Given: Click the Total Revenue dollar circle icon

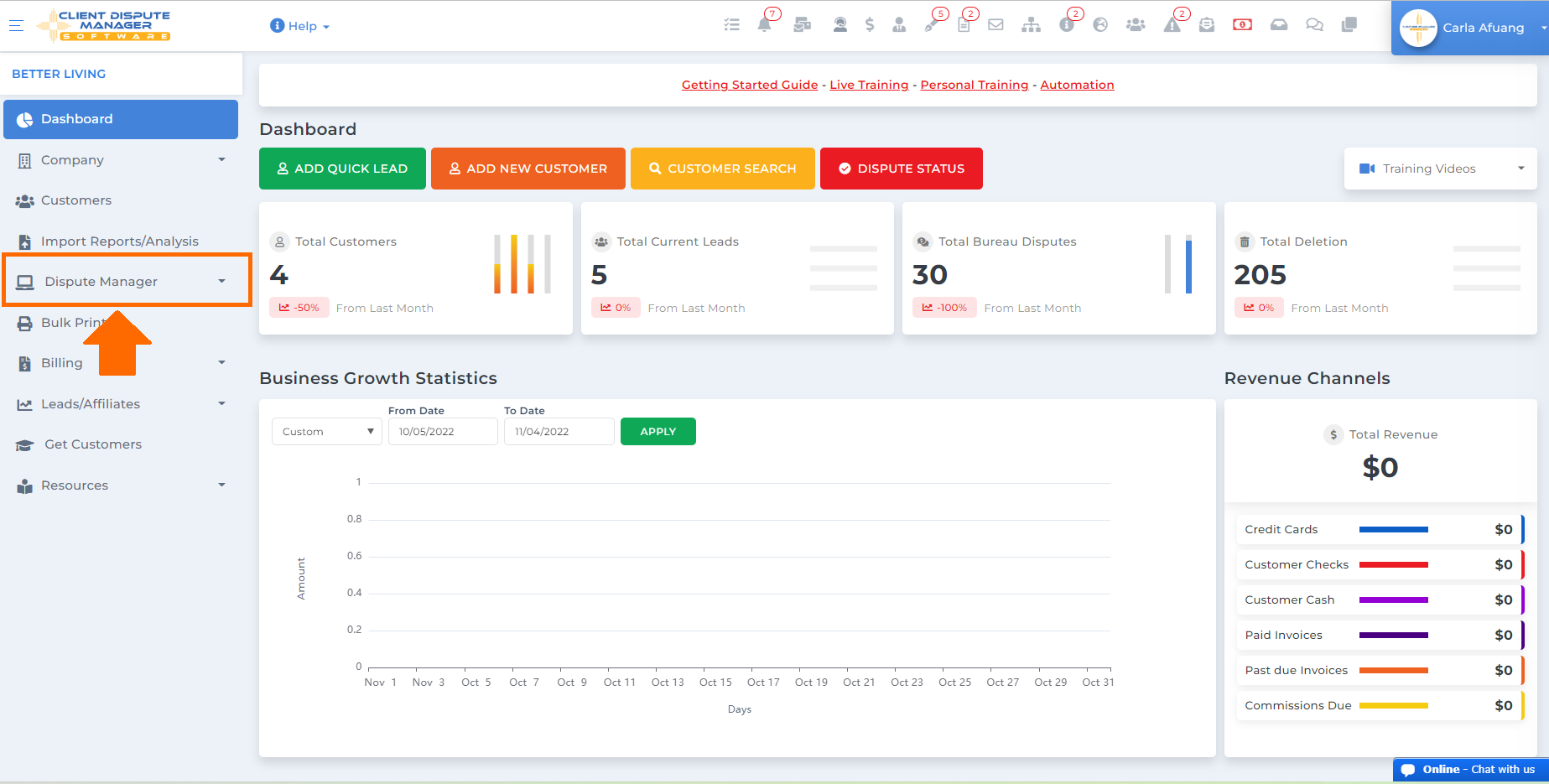Looking at the screenshot, I should (x=1333, y=434).
